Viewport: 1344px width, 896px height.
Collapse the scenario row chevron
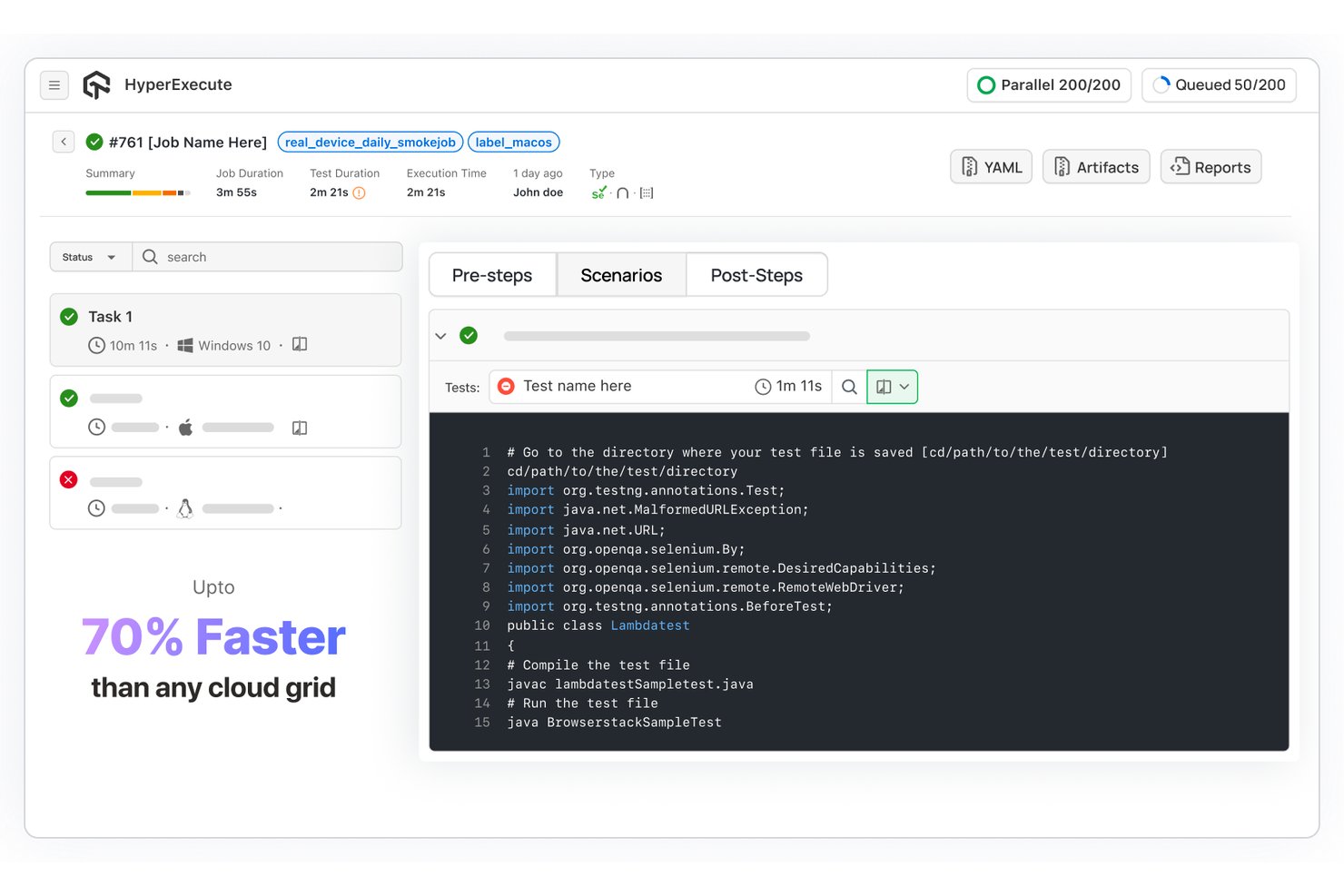[441, 336]
